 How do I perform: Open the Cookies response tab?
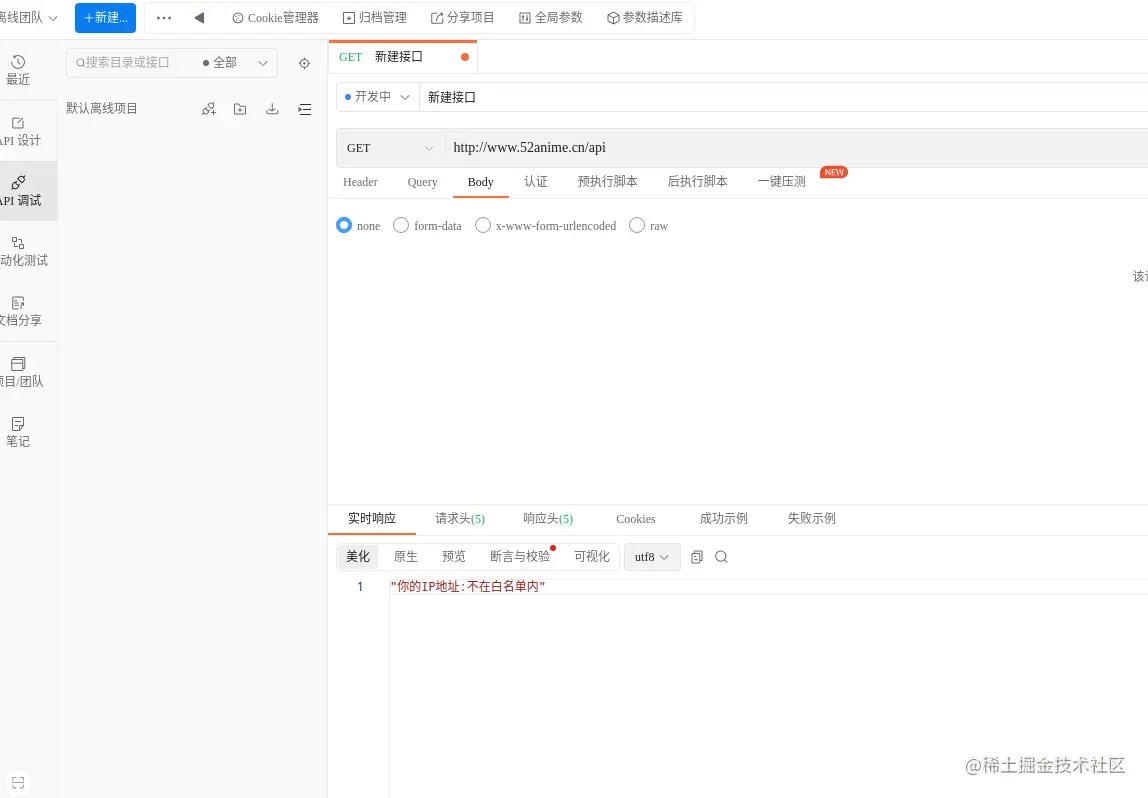(636, 519)
